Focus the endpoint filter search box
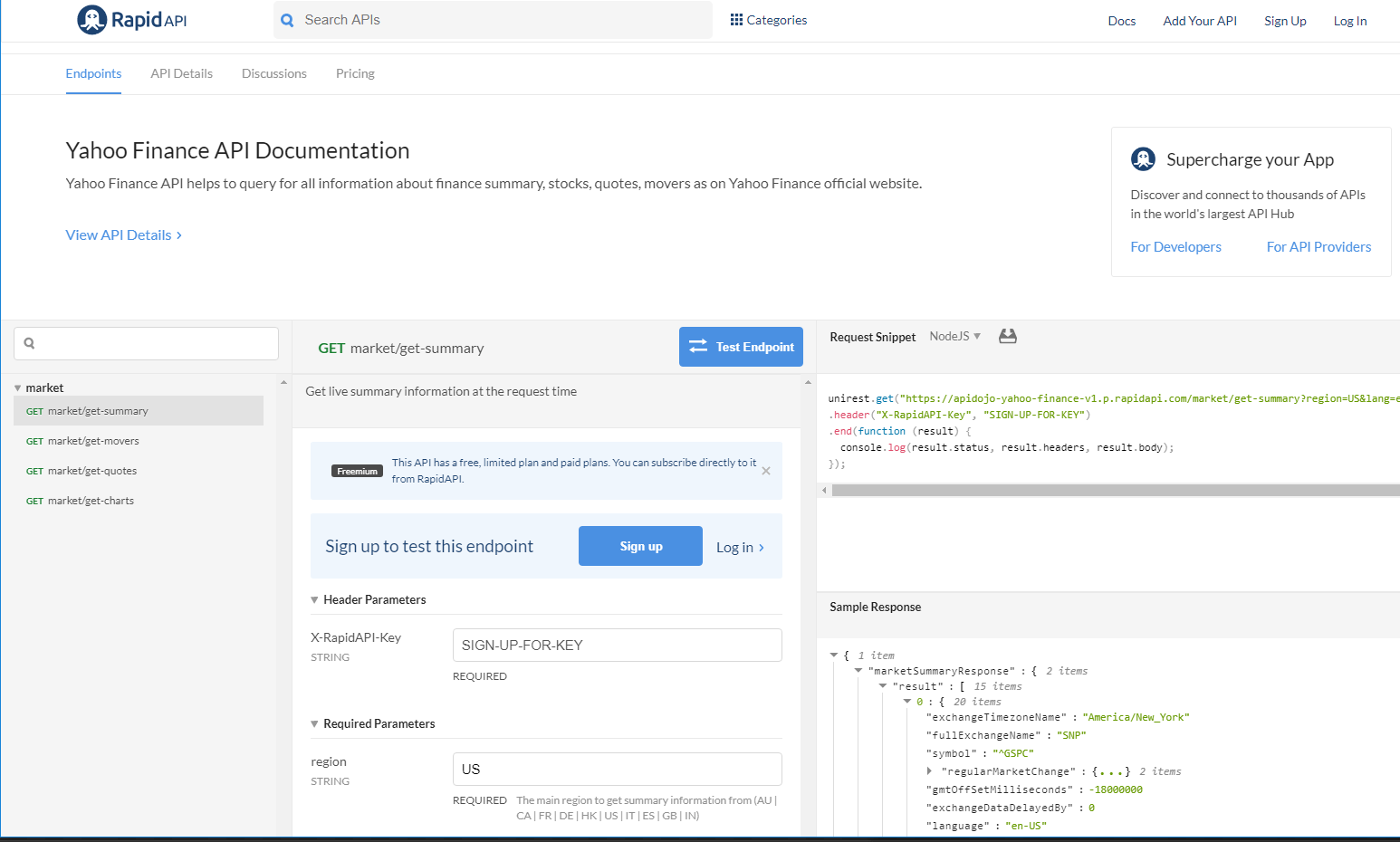The image size is (1400, 842). (146, 343)
